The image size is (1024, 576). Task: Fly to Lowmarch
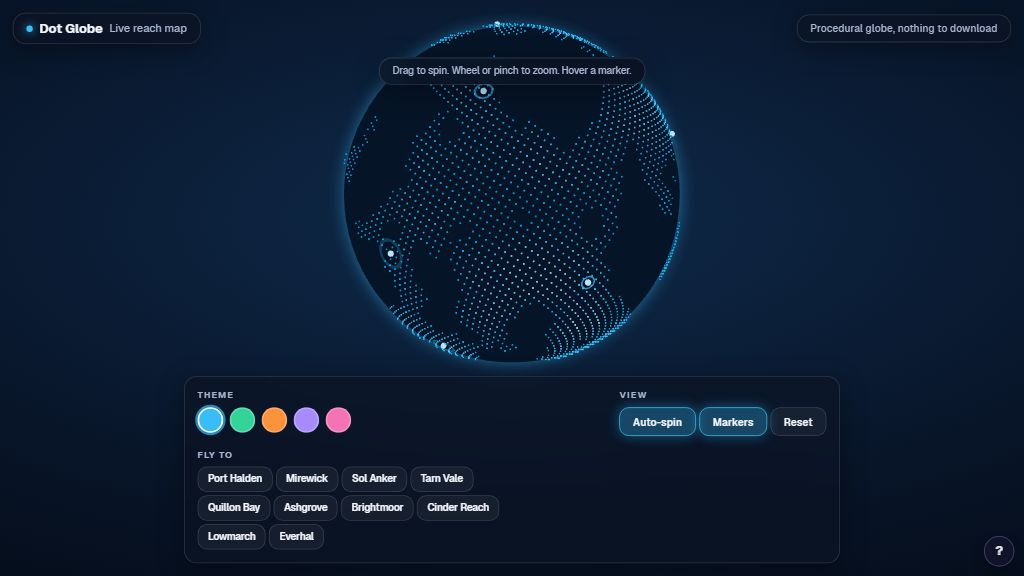pos(231,537)
